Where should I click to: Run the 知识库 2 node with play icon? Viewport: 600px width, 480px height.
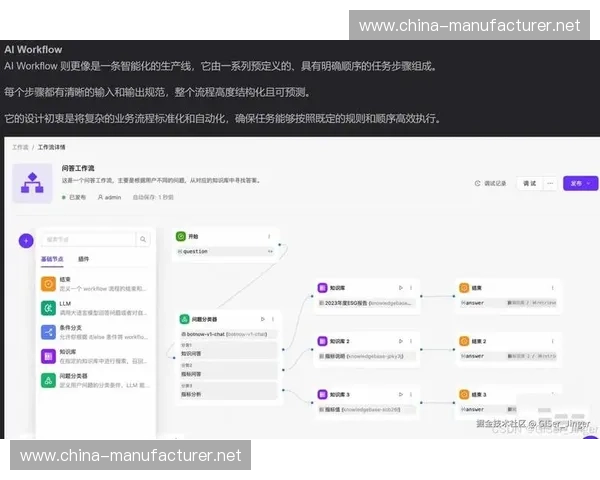coord(401,341)
